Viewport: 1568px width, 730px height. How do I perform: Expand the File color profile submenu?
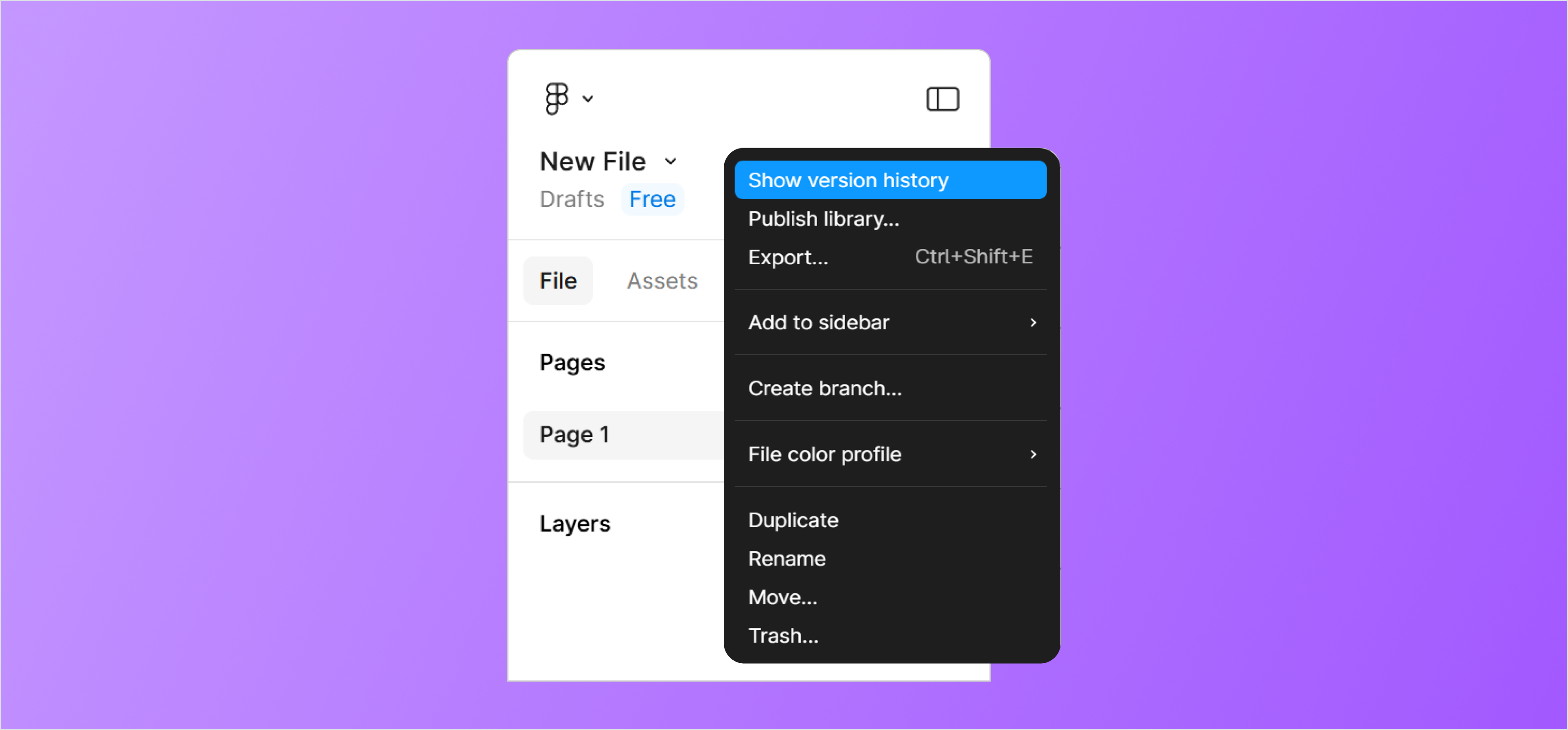click(889, 454)
